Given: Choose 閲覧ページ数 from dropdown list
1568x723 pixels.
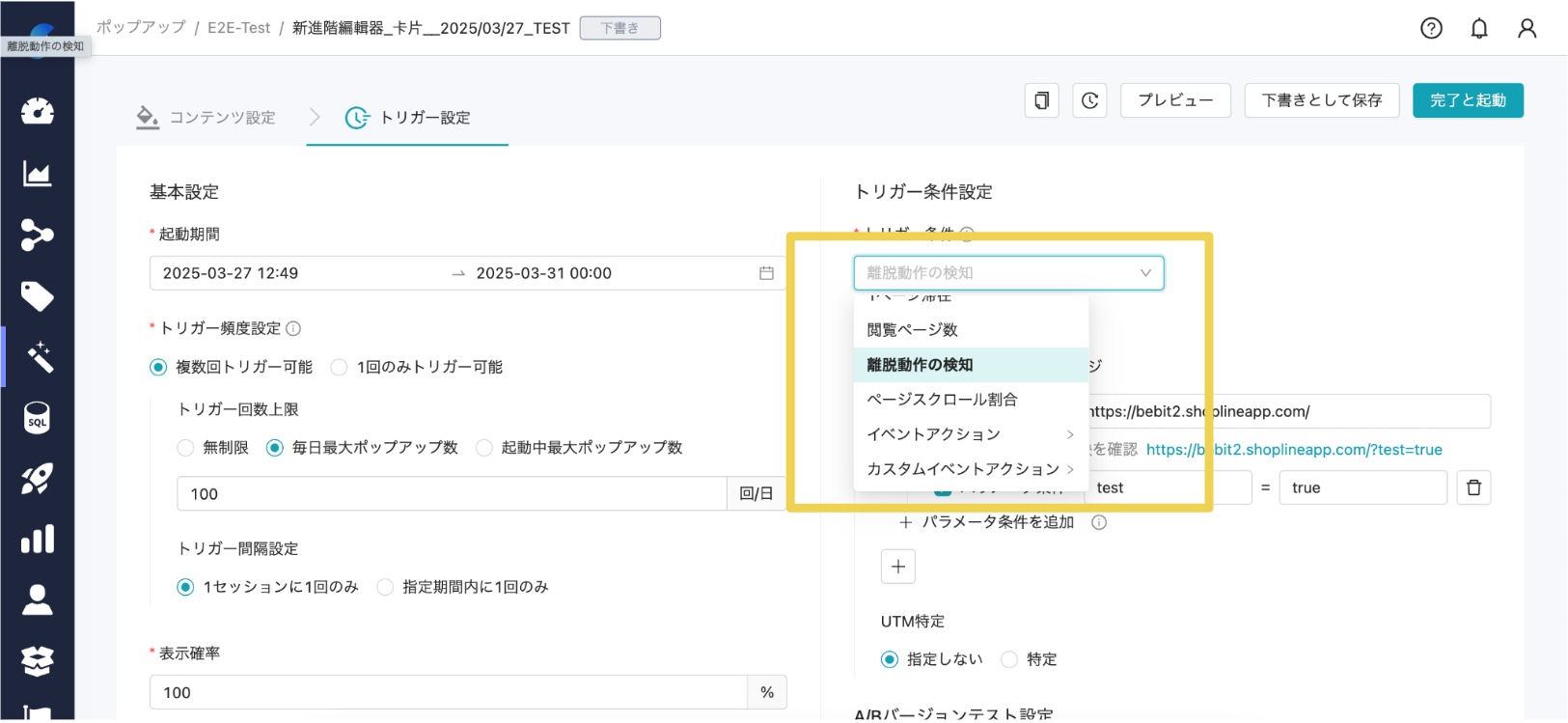Looking at the screenshot, I should click(x=971, y=330).
